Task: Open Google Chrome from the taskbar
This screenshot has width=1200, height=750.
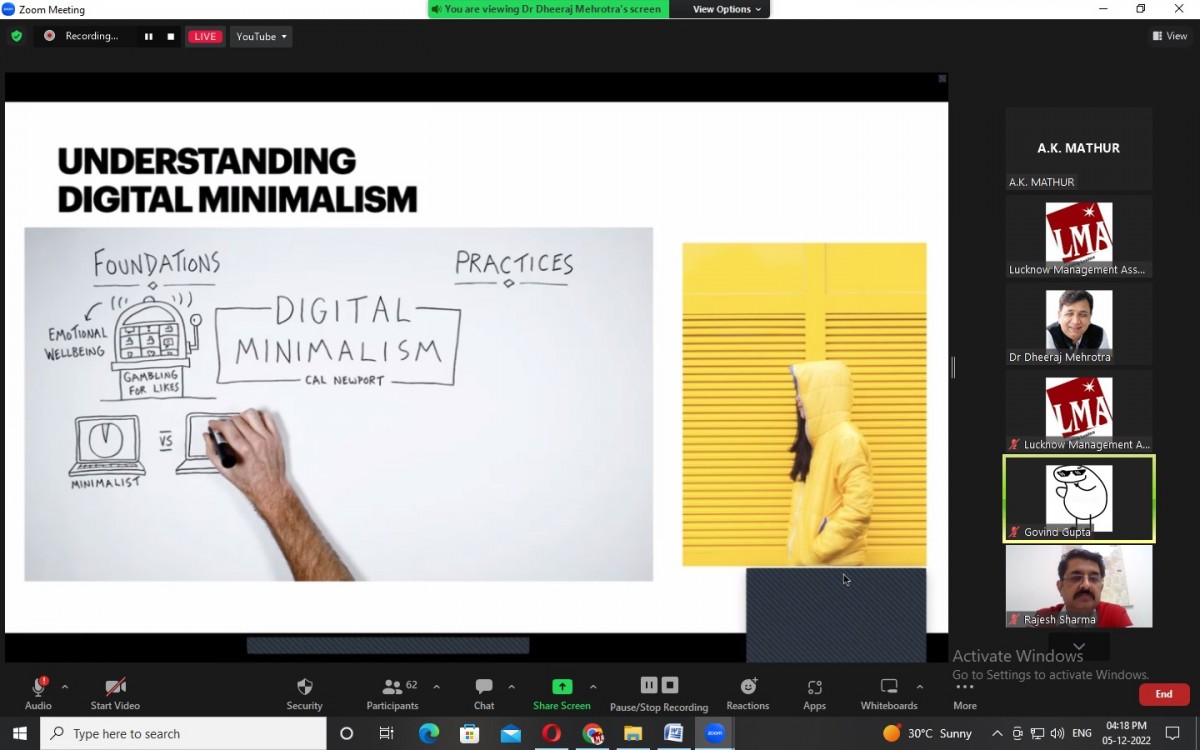Action: (592, 733)
